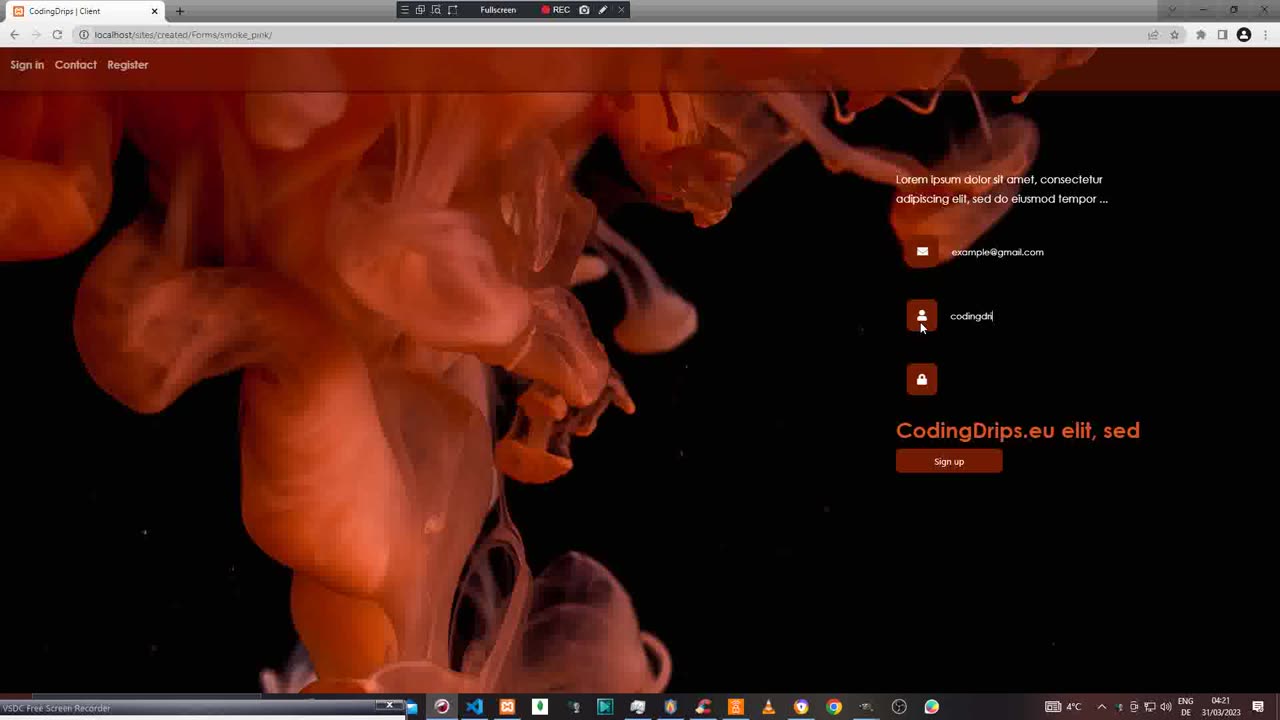Open the Chrome extensions puzzle icon
The image size is (1280, 720).
click(1201, 35)
